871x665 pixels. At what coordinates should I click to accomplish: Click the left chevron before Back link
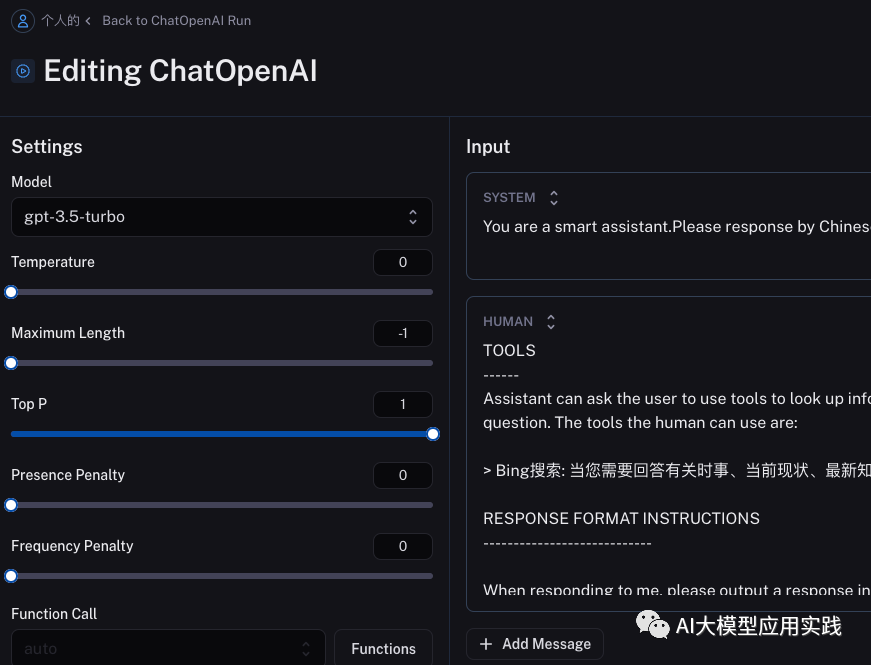click(88, 21)
